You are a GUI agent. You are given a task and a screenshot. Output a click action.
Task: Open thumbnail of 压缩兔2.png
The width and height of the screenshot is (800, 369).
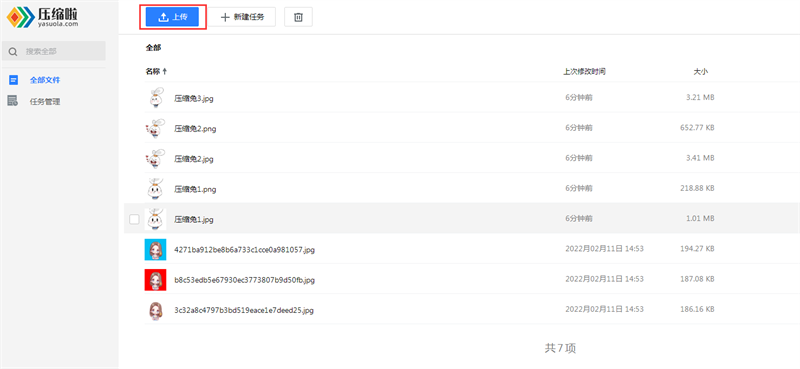pos(155,128)
